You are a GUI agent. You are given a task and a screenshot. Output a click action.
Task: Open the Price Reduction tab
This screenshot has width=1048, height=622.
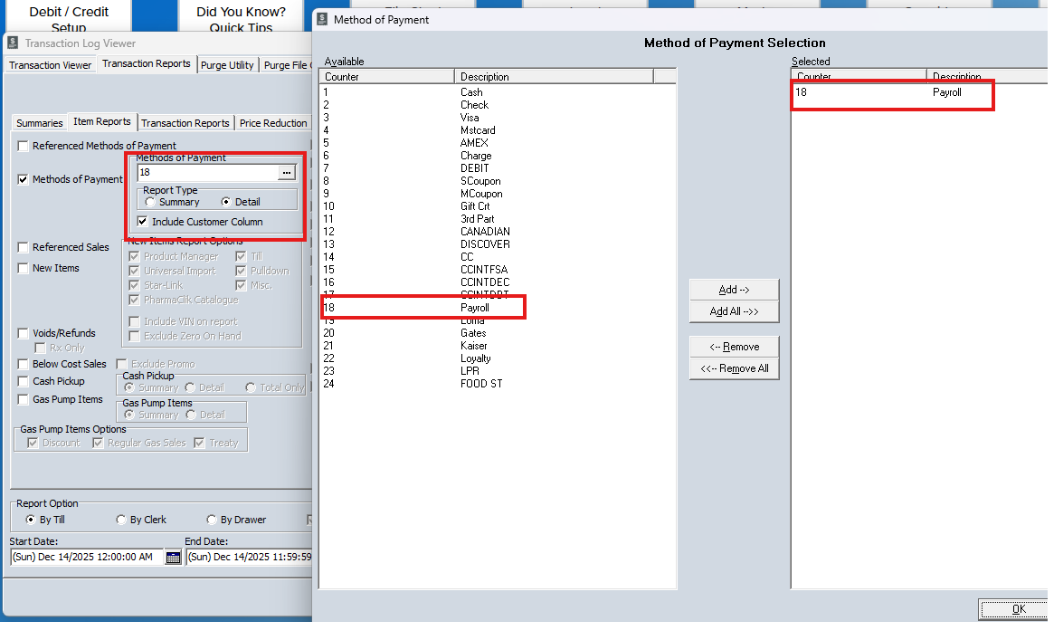tap(273, 123)
